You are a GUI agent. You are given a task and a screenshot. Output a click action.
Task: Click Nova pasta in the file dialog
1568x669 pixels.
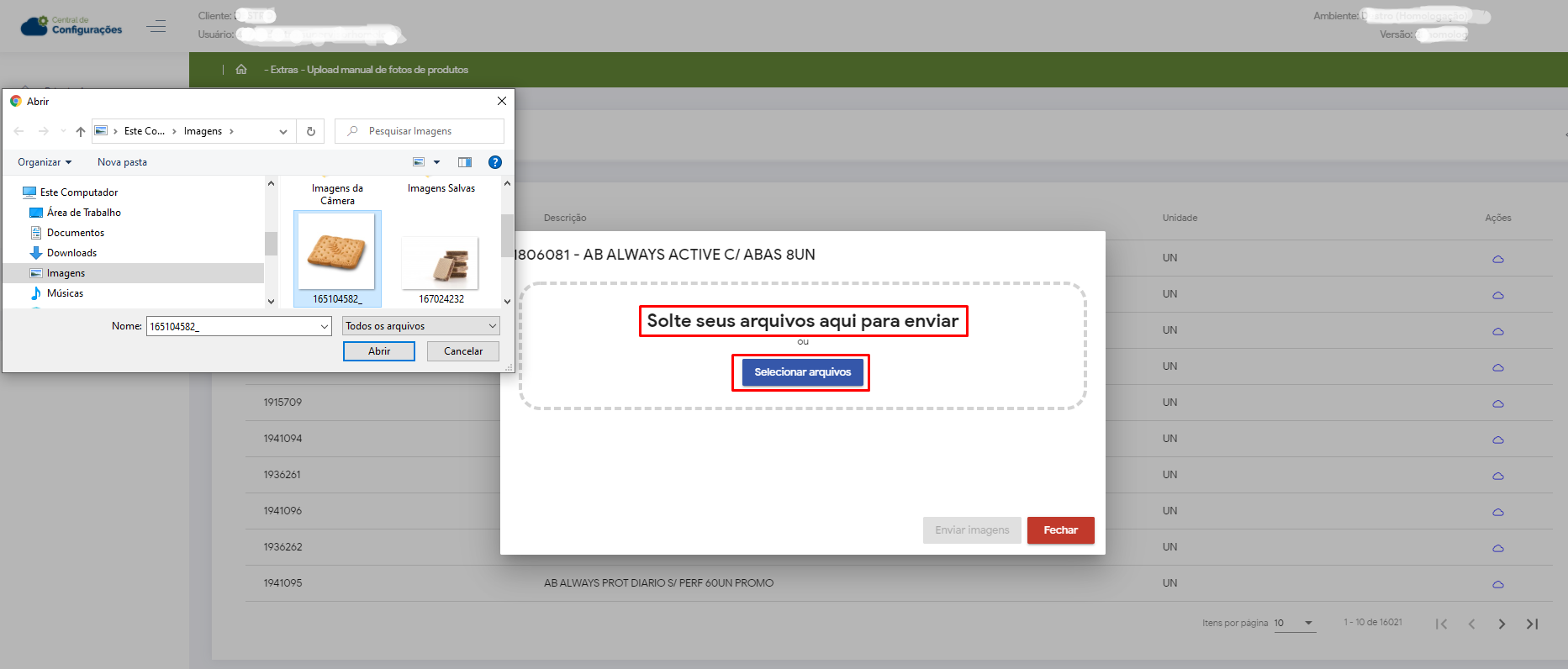122,162
